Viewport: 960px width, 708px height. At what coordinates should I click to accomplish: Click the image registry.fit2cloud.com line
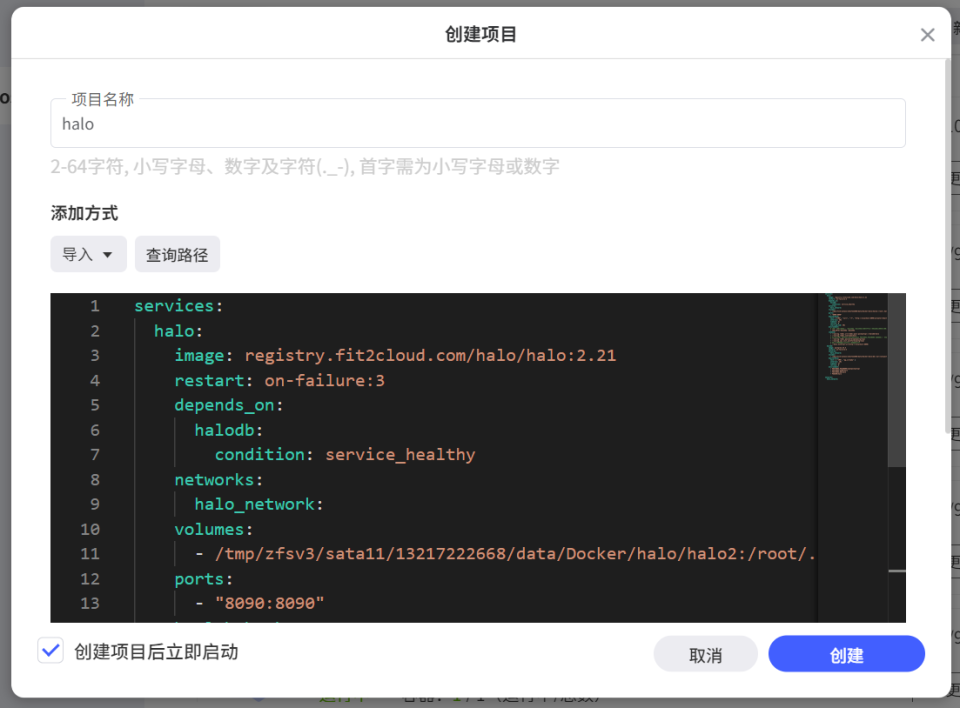point(395,355)
